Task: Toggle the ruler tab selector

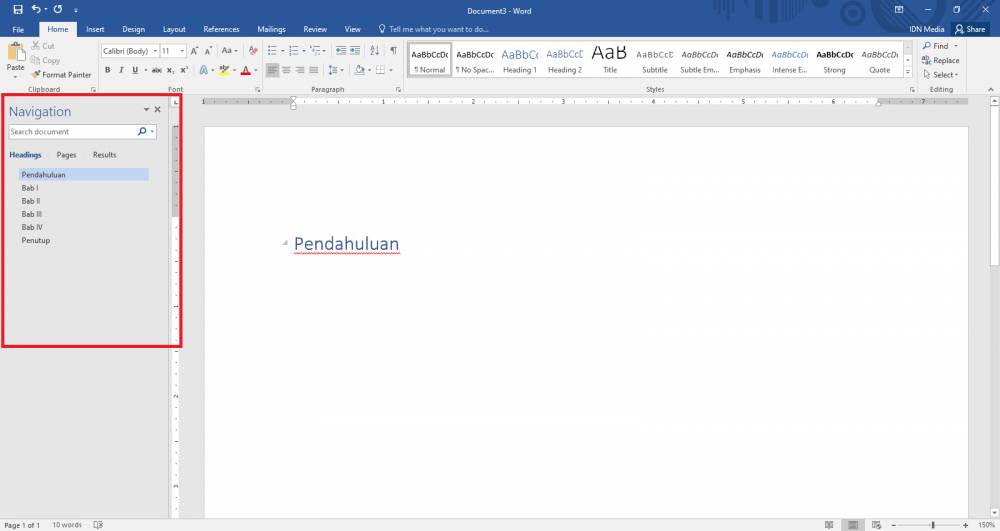Action: click(x=176, y=102)
